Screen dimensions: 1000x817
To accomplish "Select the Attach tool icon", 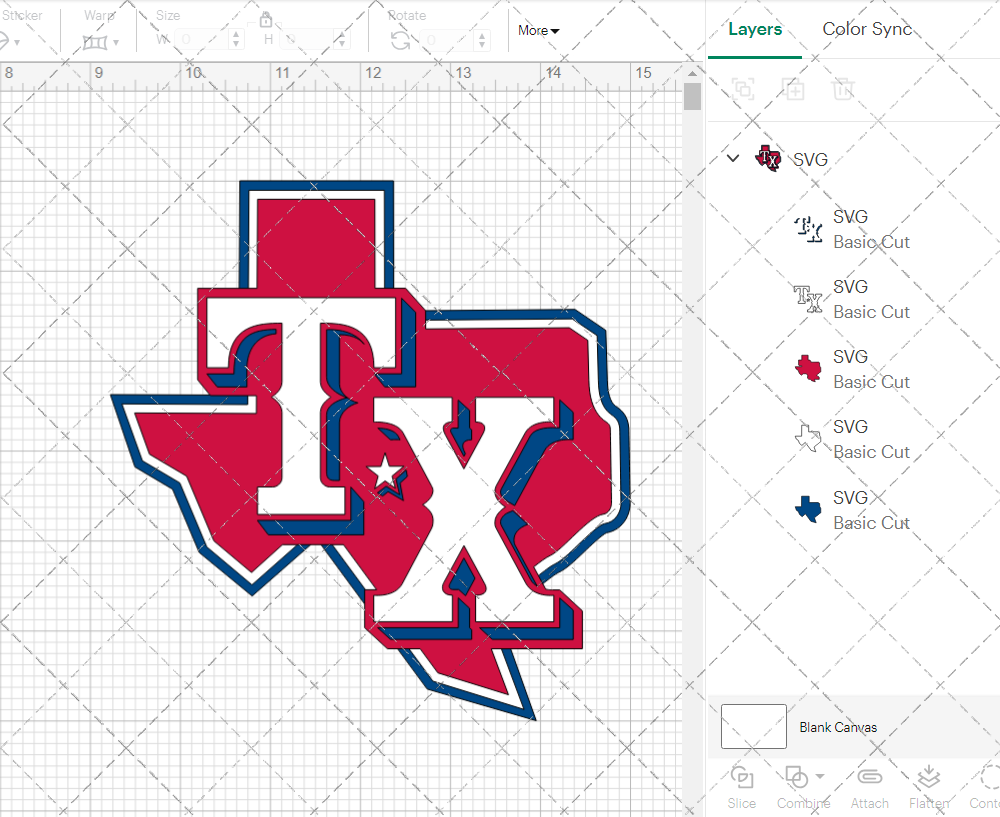I will pos(869,776).
